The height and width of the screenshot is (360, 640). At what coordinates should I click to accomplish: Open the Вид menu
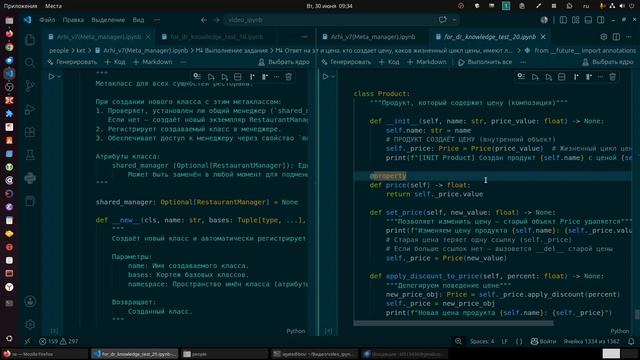click(138, 20)
